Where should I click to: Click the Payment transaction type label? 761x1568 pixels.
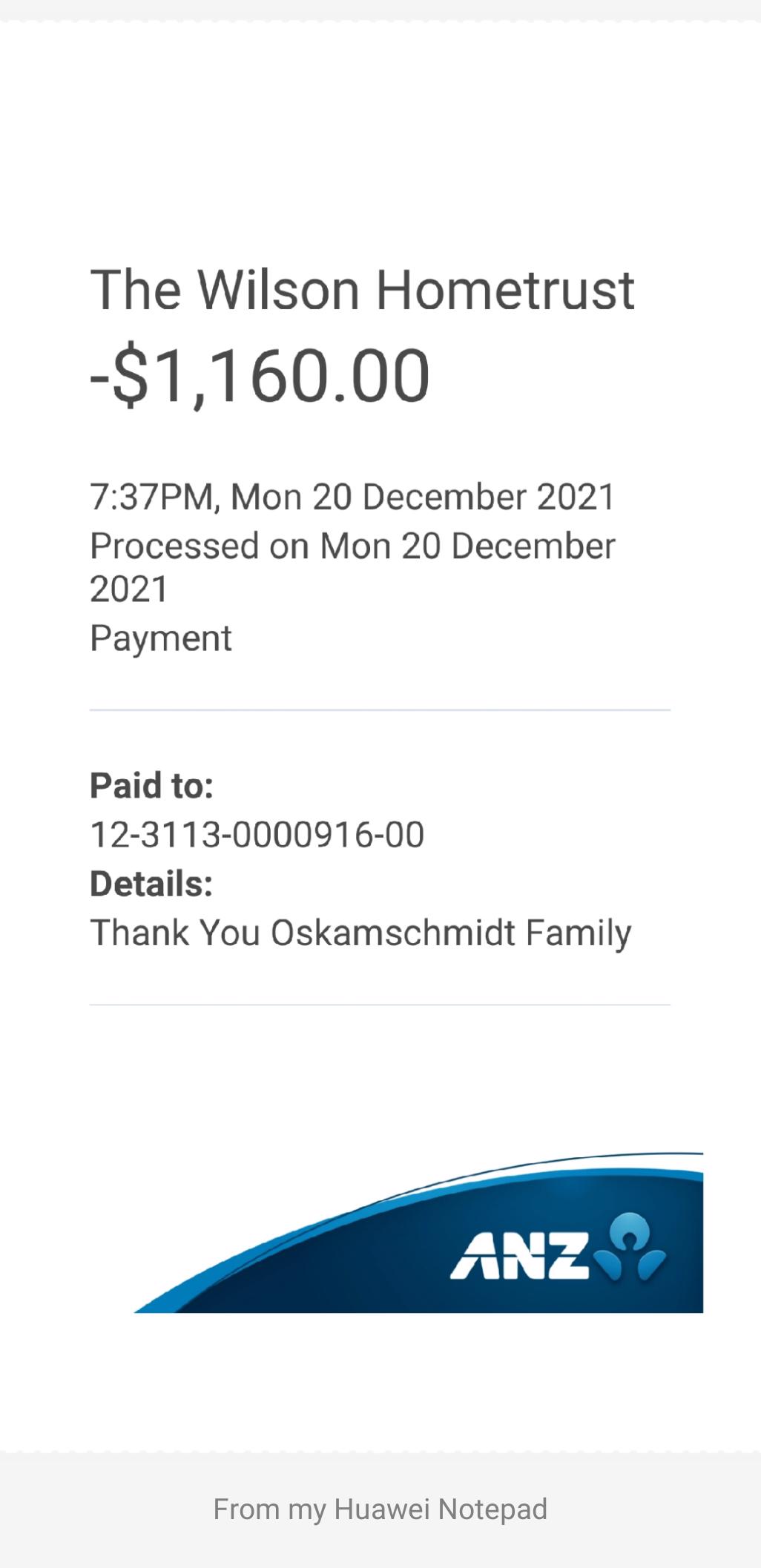(161, 638)
